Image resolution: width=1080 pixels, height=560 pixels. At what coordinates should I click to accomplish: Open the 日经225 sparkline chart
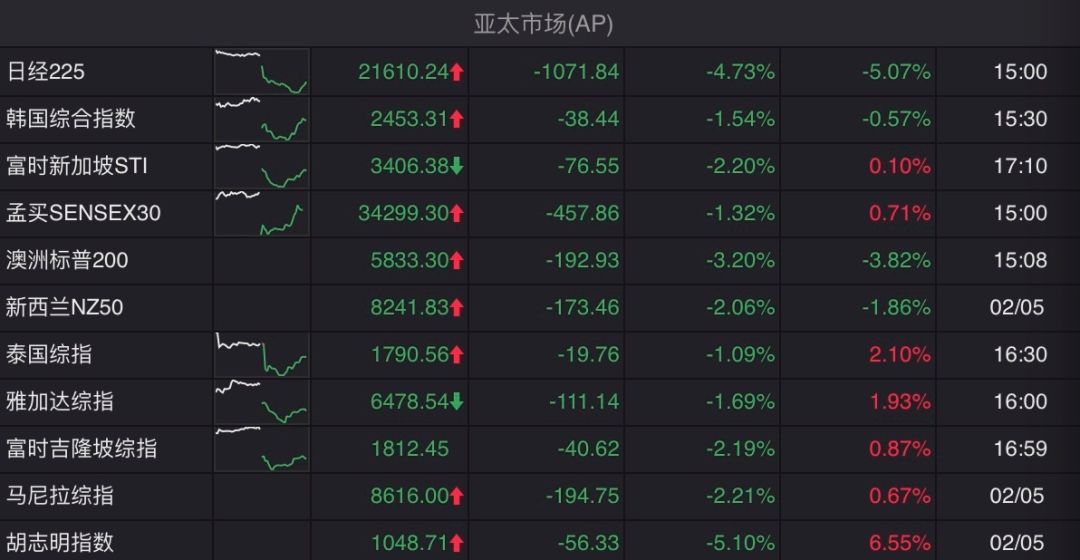[x=262, y=72]
